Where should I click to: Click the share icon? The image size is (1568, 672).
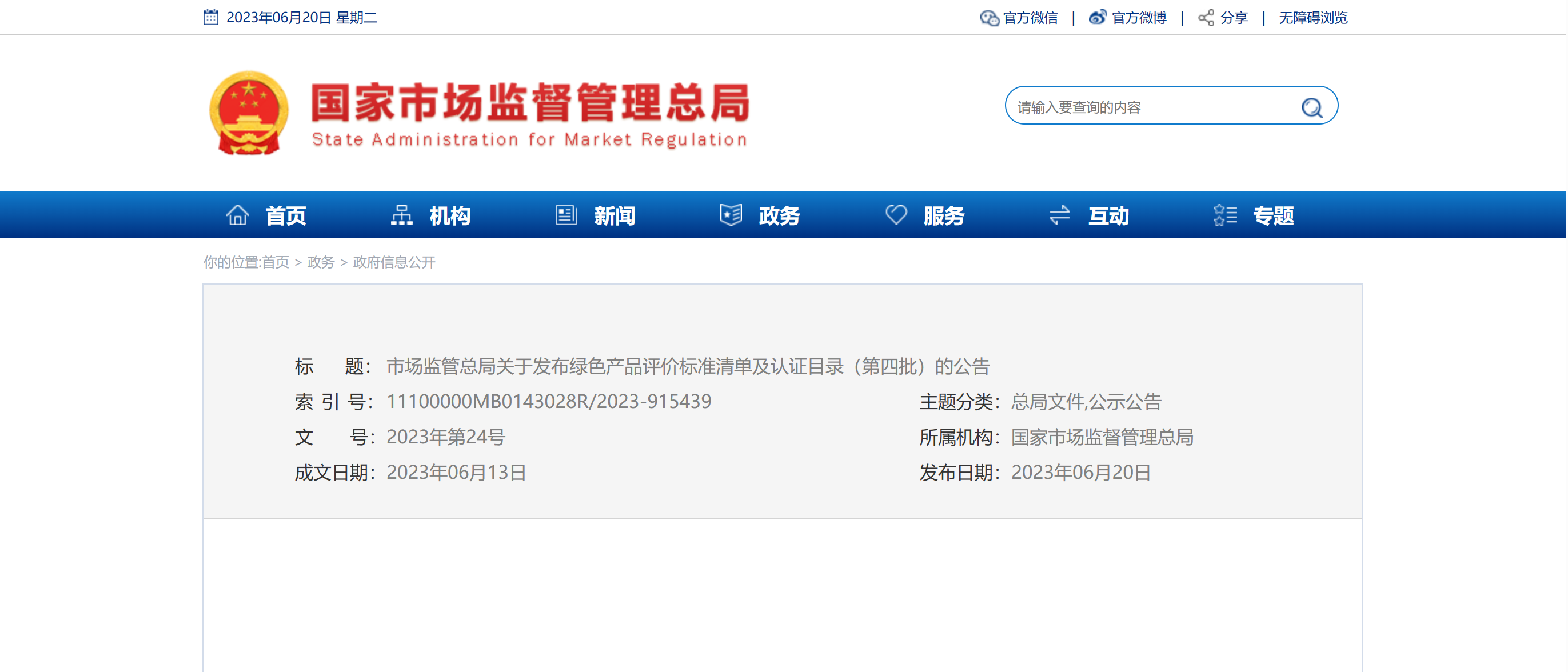pos(1206,18)
